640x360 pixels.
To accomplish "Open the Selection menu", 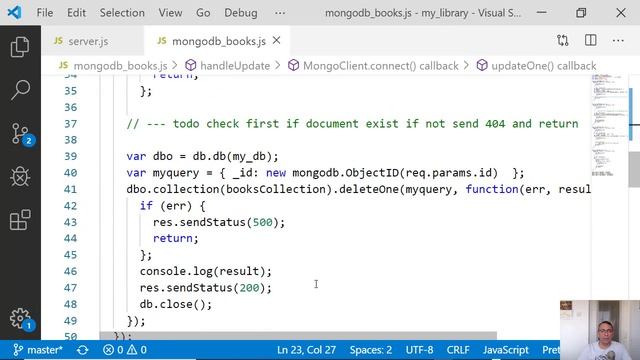I will point(122,13).
